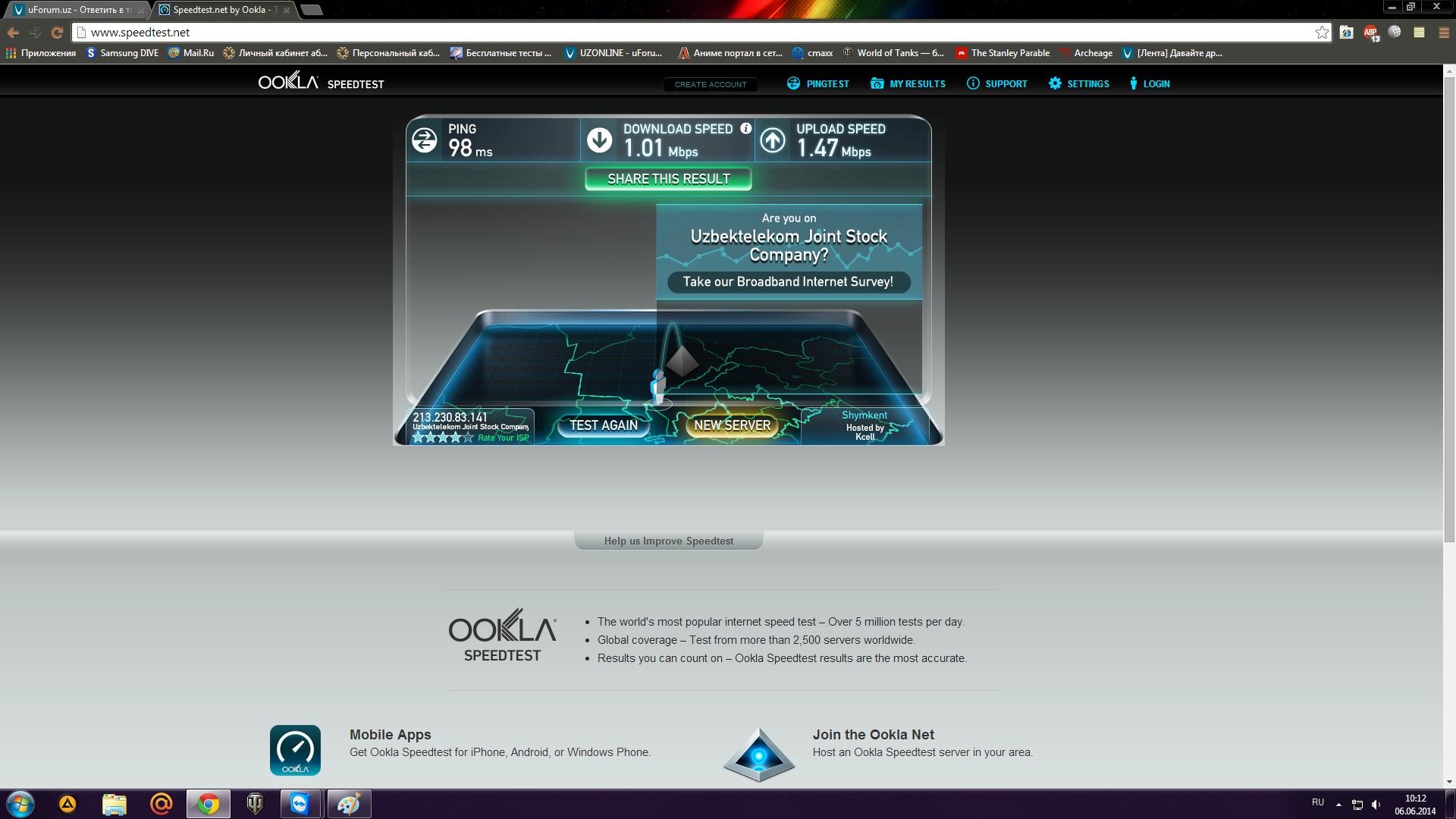Open the PINGTEST menu item

(818, 83)
